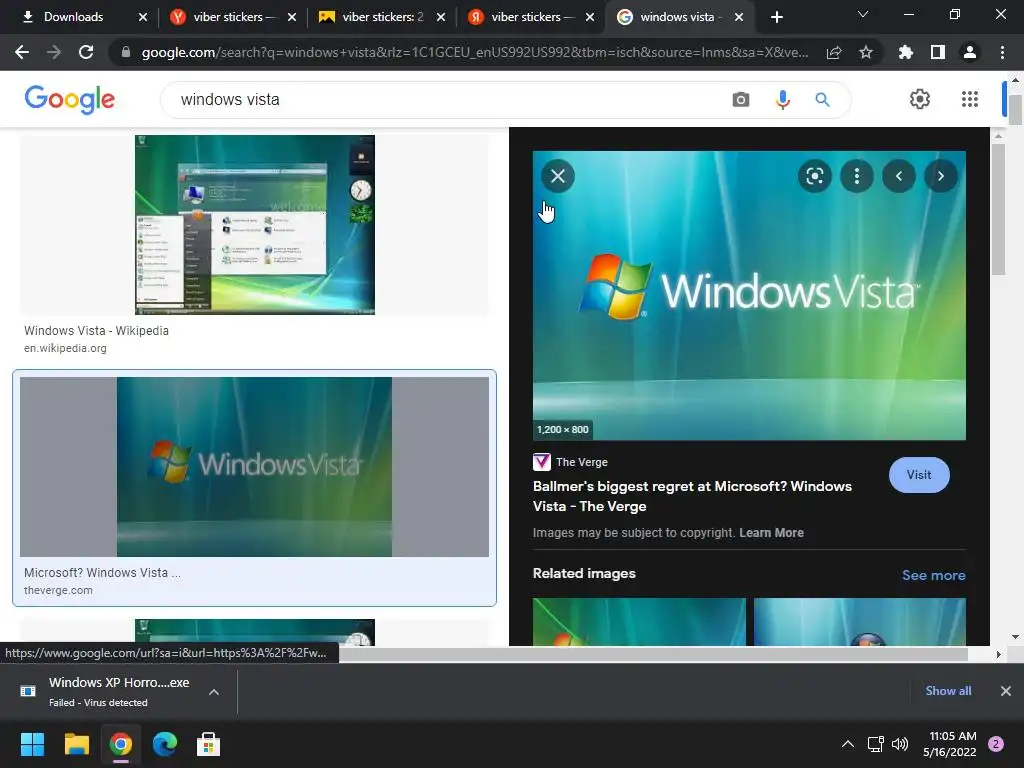Open the Chrome profile avatar icon
This screenshot has width=1024, height=768.
point(970,52)
